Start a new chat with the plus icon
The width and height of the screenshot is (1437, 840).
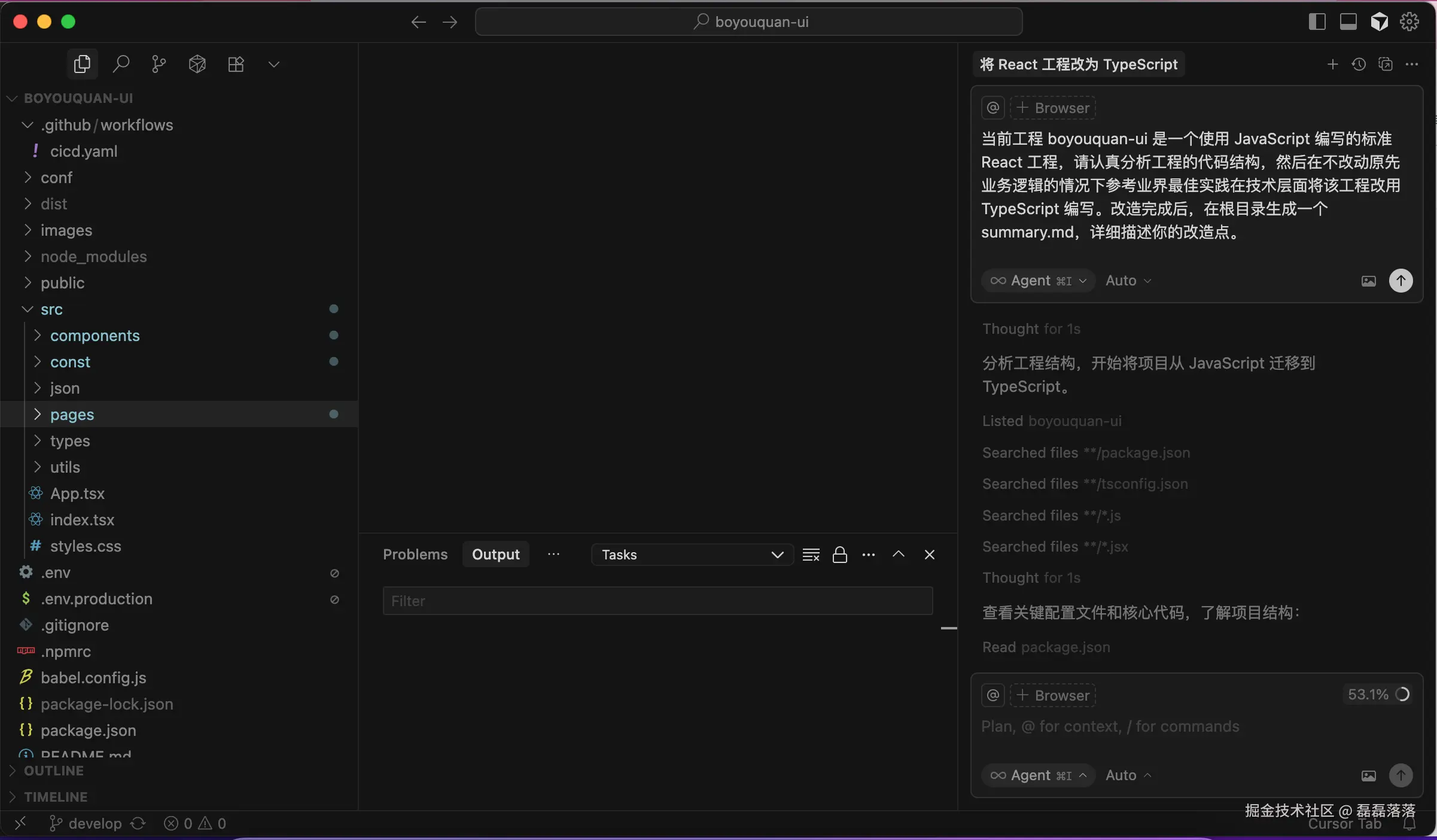(1334, 64)
